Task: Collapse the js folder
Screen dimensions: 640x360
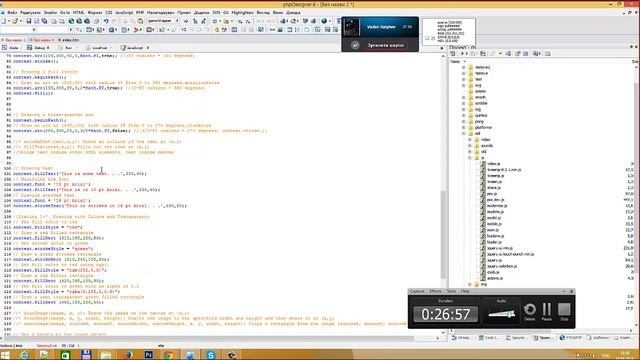Action: coord(470,158)
